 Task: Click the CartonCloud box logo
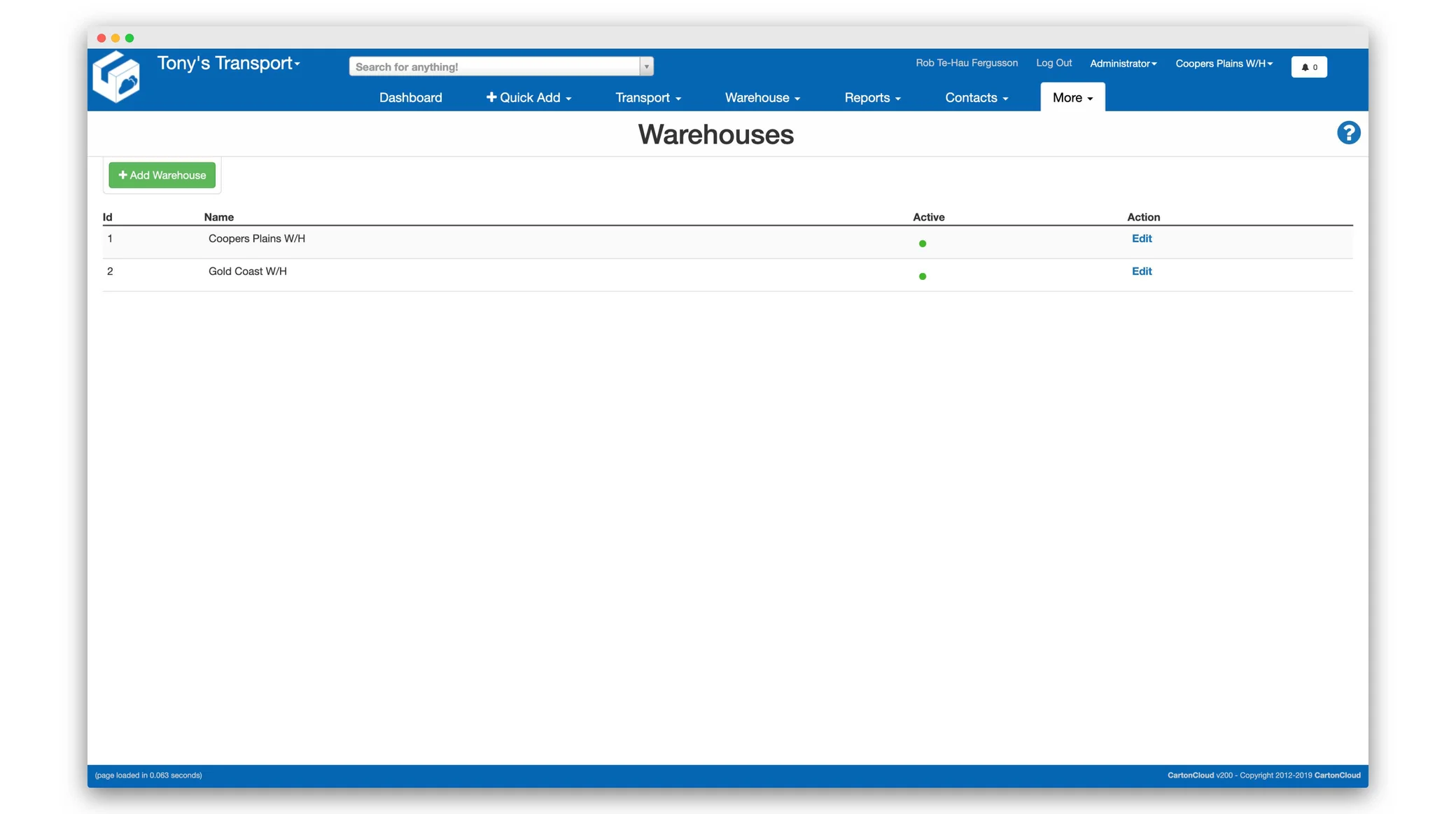click(x=116, y=78)
